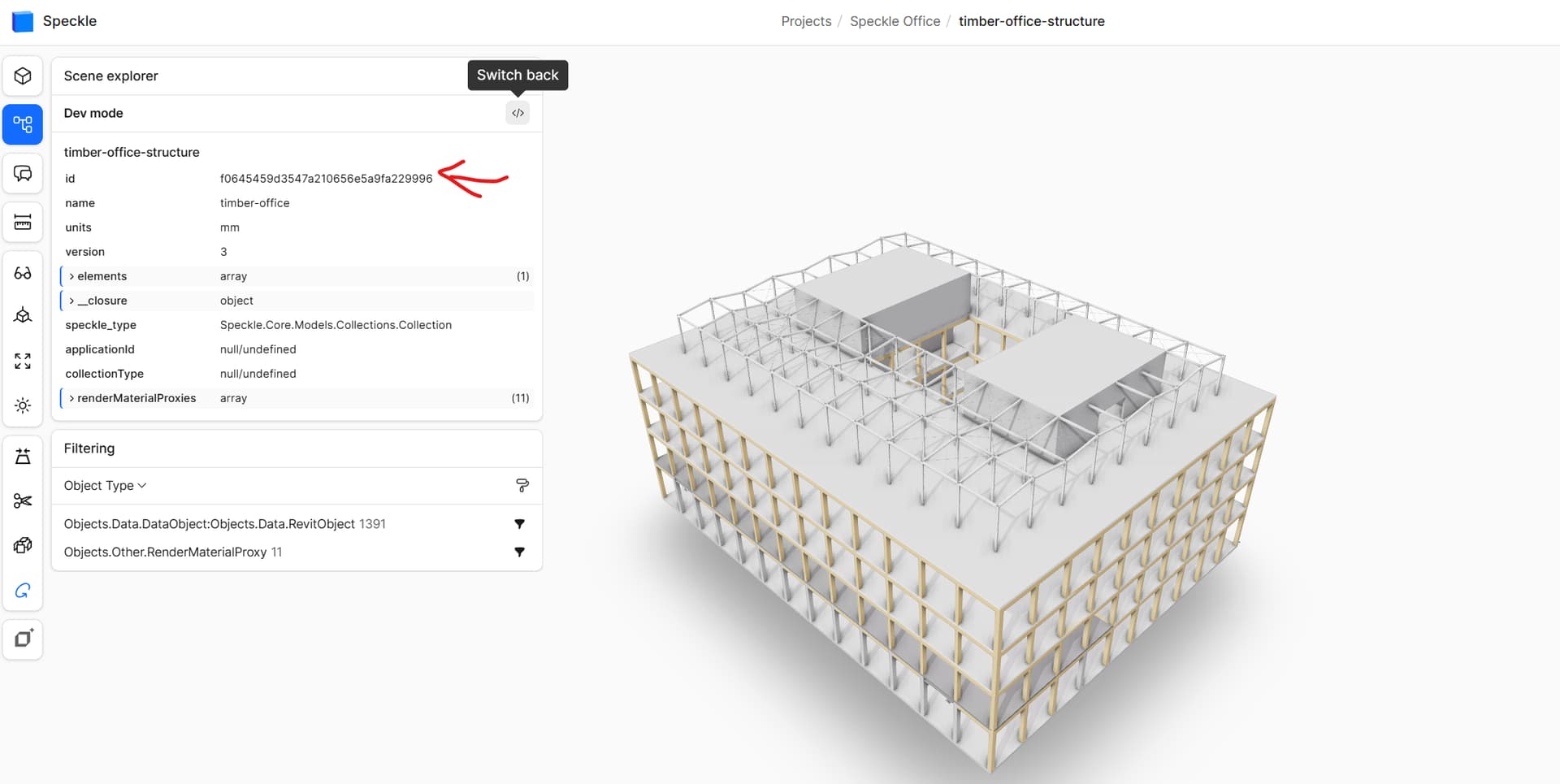Image resolution: width=1560 pixels, height=784 pixels.
Task: Open the Object Type filter dropdown
Action: click(105, 486)
